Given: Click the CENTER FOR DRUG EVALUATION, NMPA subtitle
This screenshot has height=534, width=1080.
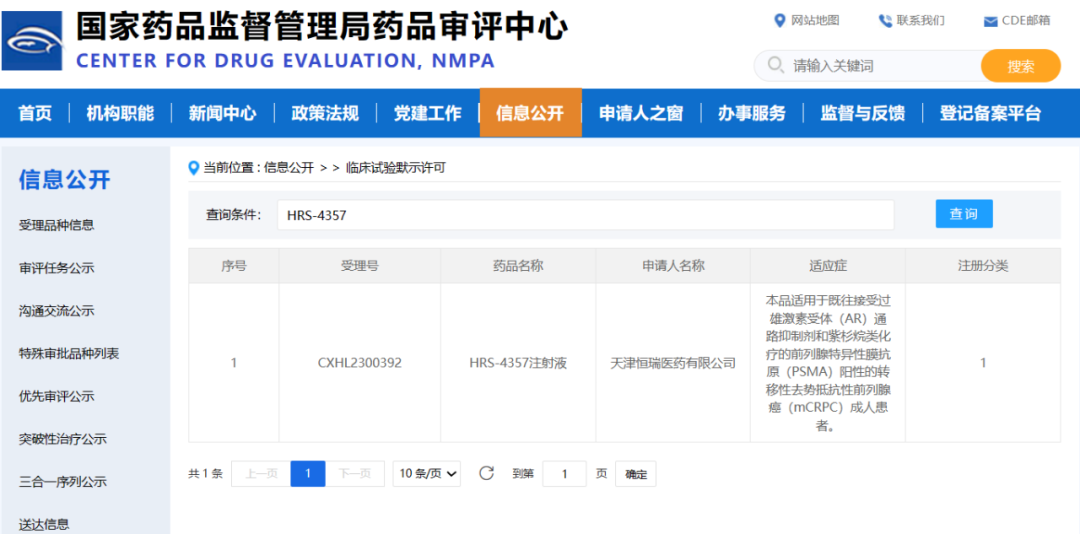Looking at the screenshot, I should (x=285, y=61).
